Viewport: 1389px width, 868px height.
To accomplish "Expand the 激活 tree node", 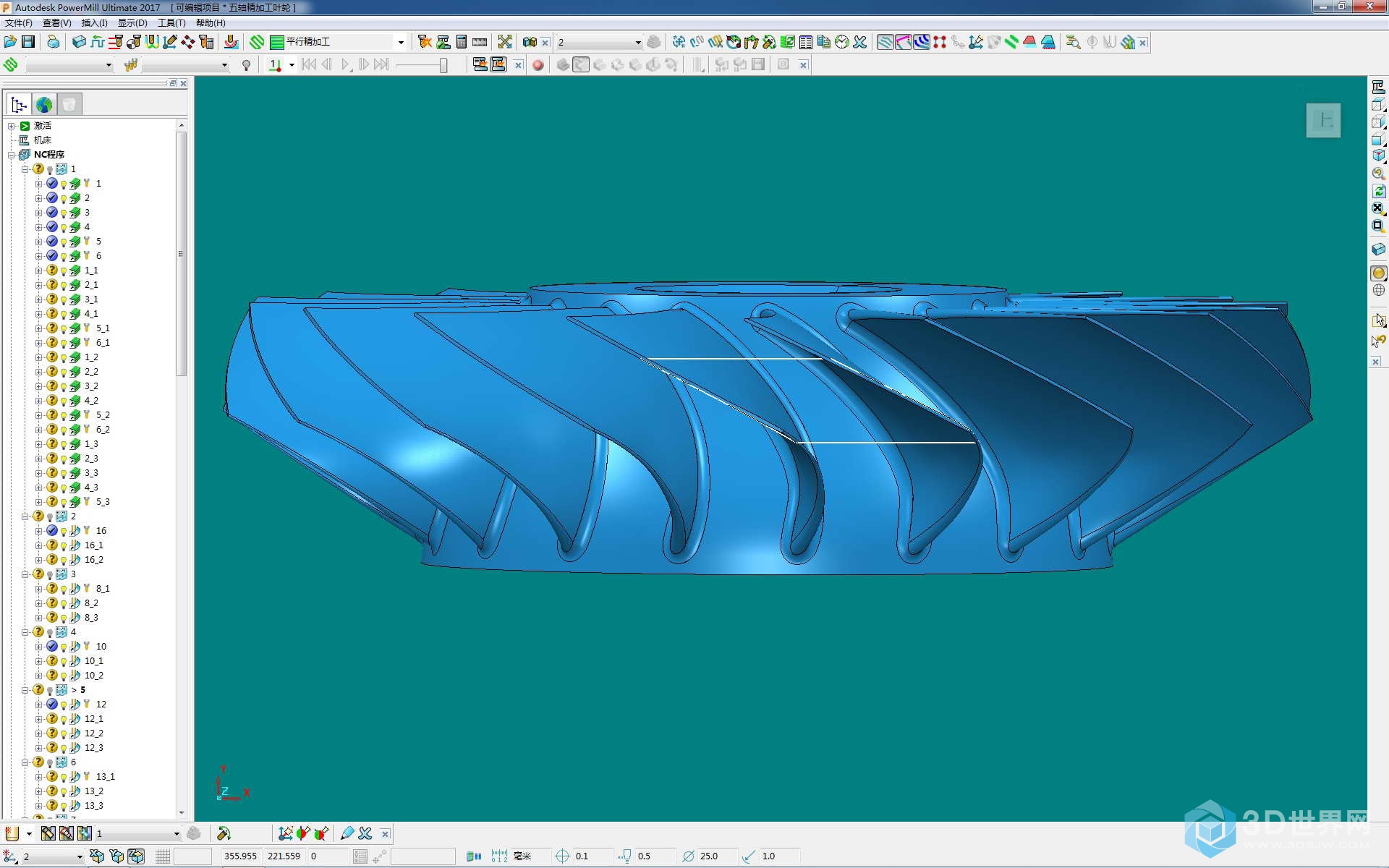I will click(12, 126).
